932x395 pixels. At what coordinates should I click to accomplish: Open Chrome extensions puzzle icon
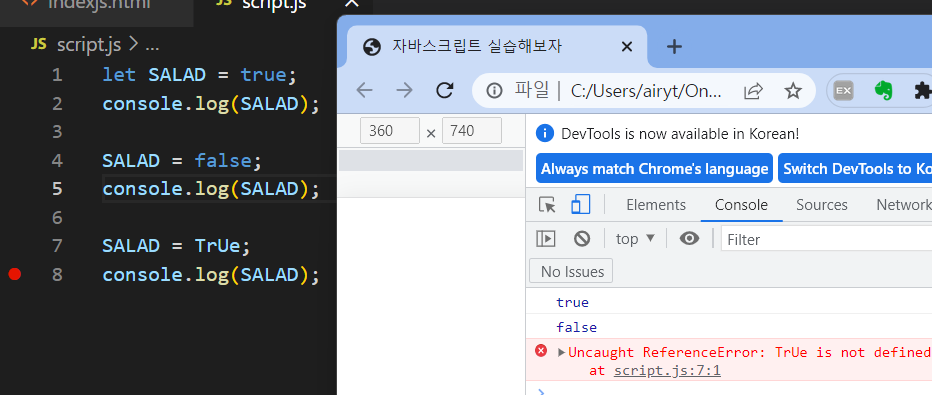click(x=922, y=91)
